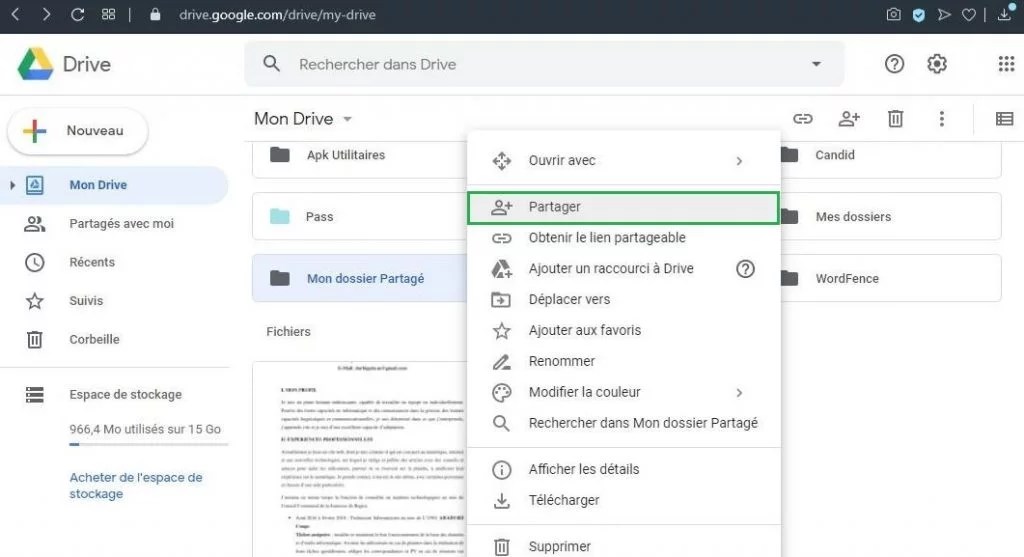Image resolution: width=1024 pixels, height=557 pixels.
Task: Open the browser speed dial grid
Action: click(108, 14)
